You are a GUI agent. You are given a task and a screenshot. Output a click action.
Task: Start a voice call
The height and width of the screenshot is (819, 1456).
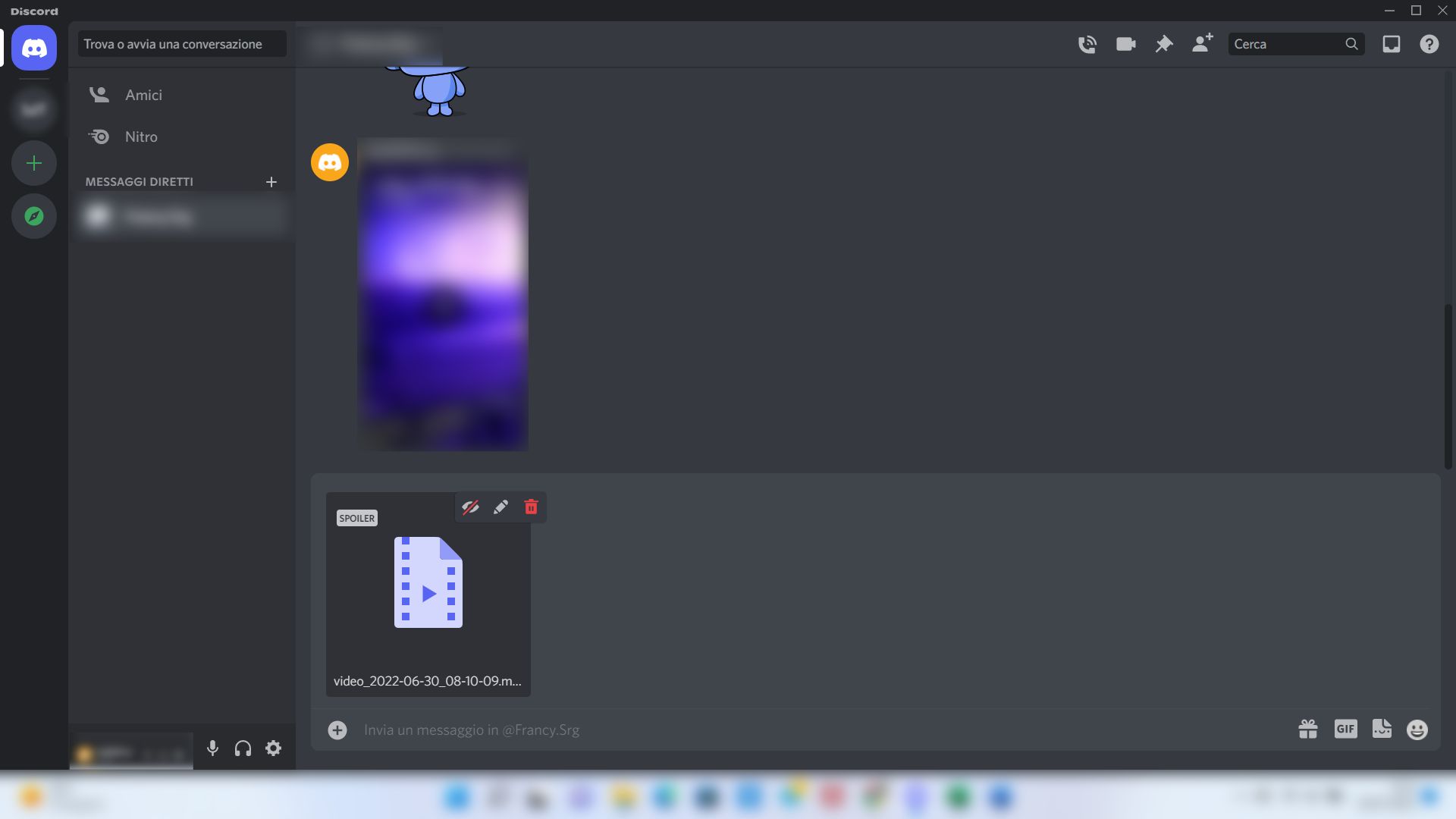(1087, 44)
